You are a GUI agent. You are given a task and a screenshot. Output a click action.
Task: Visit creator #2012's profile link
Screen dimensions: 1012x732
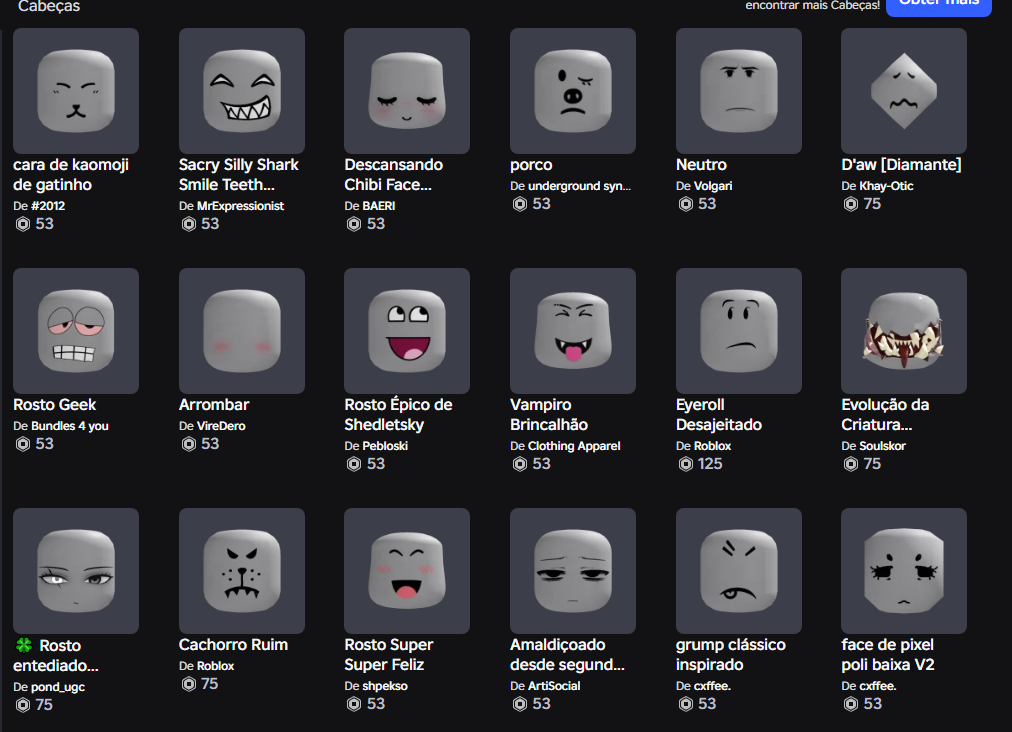(48, 206)
